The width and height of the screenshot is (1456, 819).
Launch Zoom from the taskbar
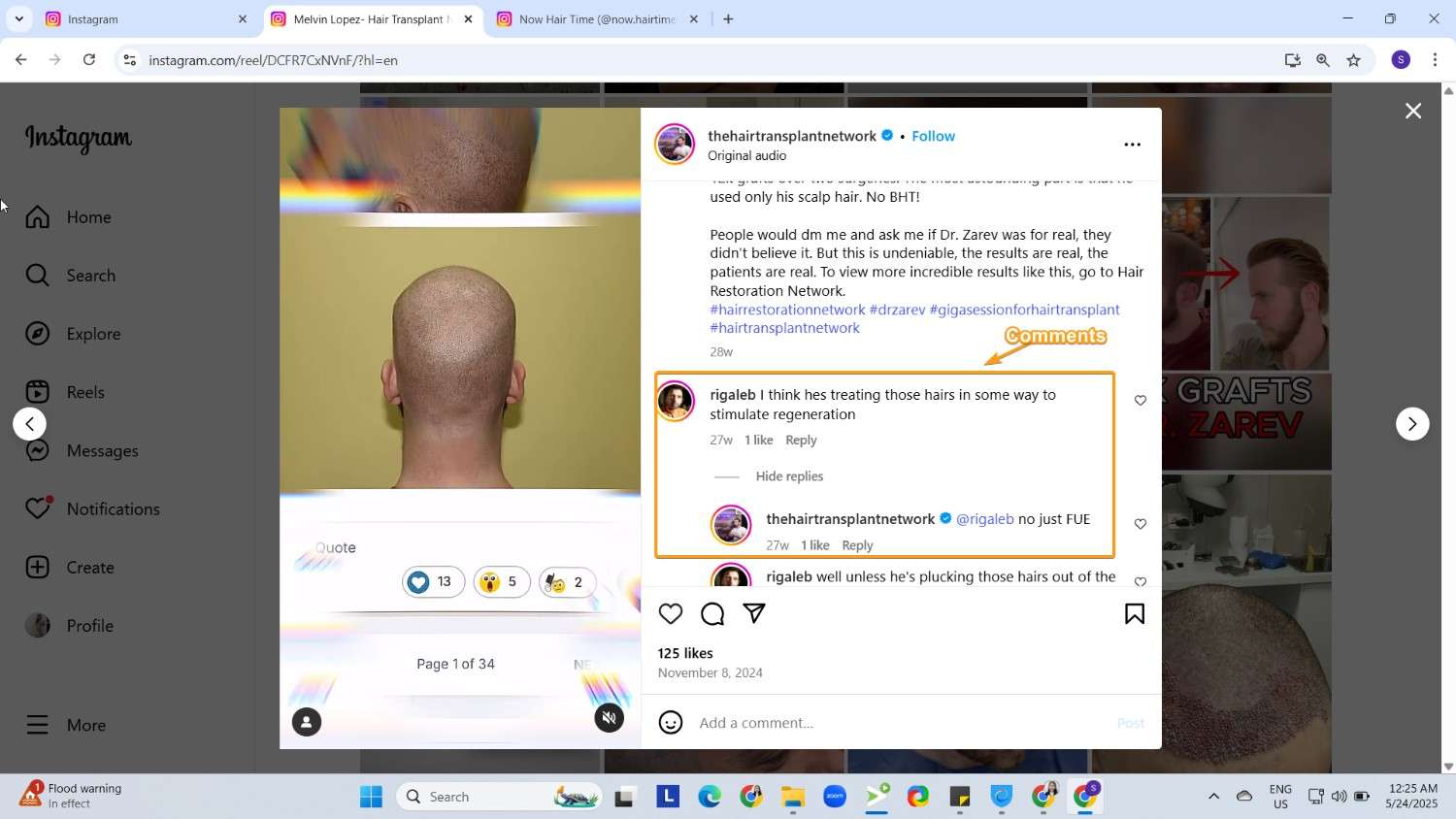tap(834, 796)
